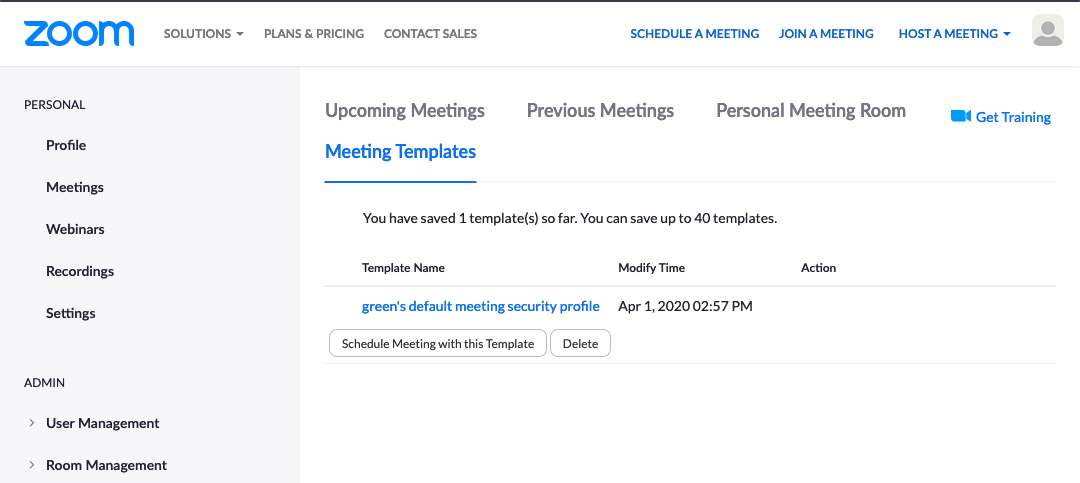This screenshot has width=1080, height=483.
Task: Open the Host a Meeting dropdown
Action: [954, 34]
